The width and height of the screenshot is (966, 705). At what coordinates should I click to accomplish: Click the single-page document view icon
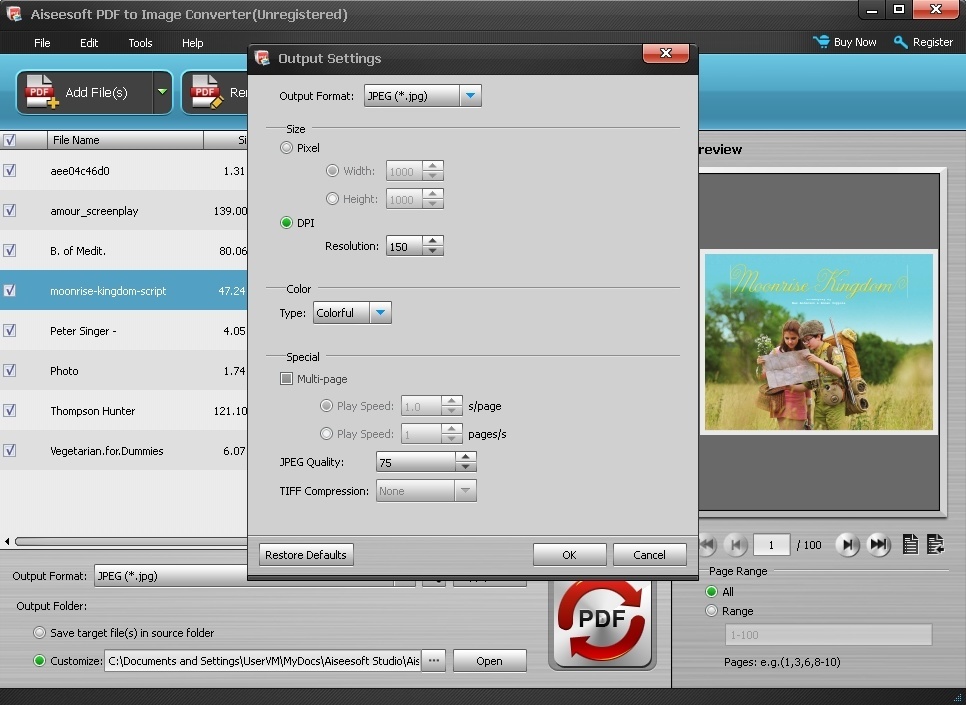click(910, 544)
